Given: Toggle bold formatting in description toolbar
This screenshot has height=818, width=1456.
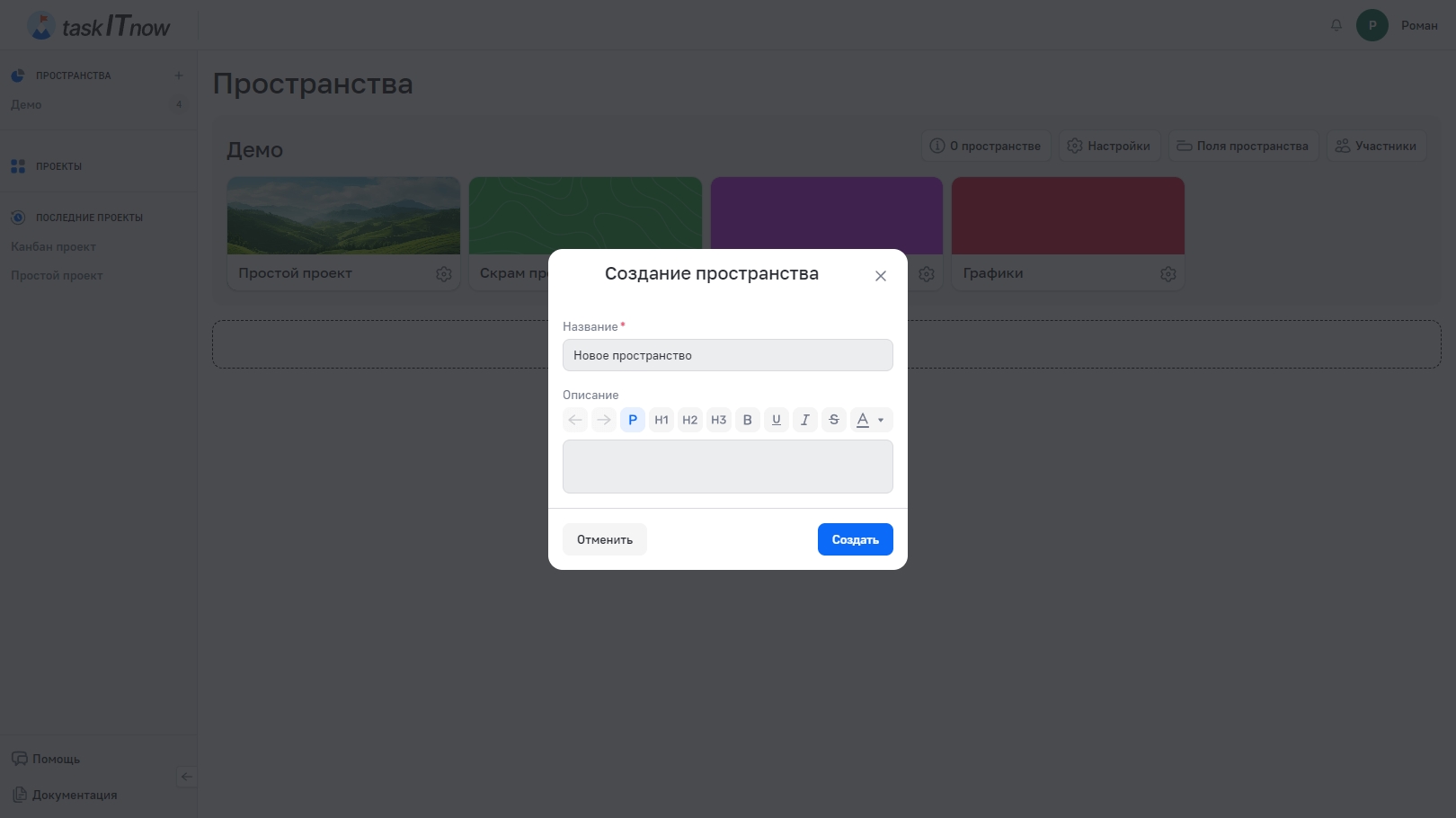Looking at the screenshot, I should click(x=747, y=420).
